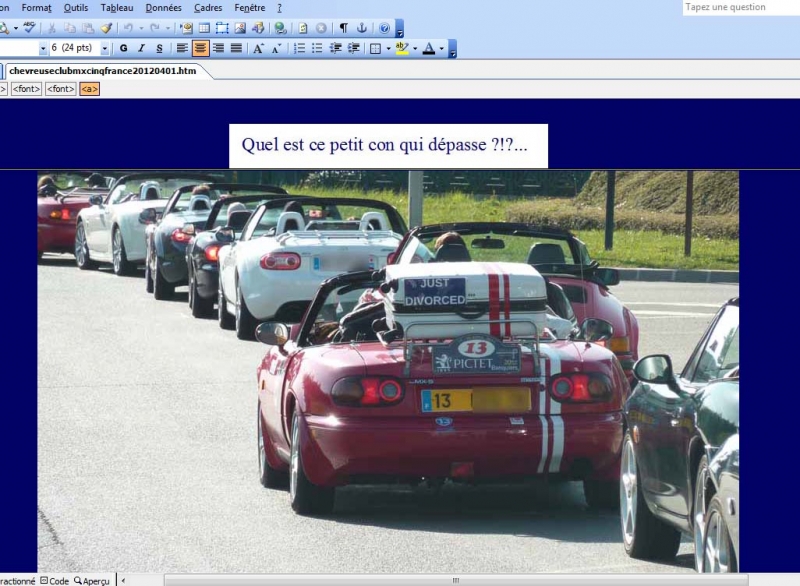The height and width of the screenshot is (586, 800).
Task: Expand the standard toolbar options
Action: pyautogui.click(x=400, y=29)
